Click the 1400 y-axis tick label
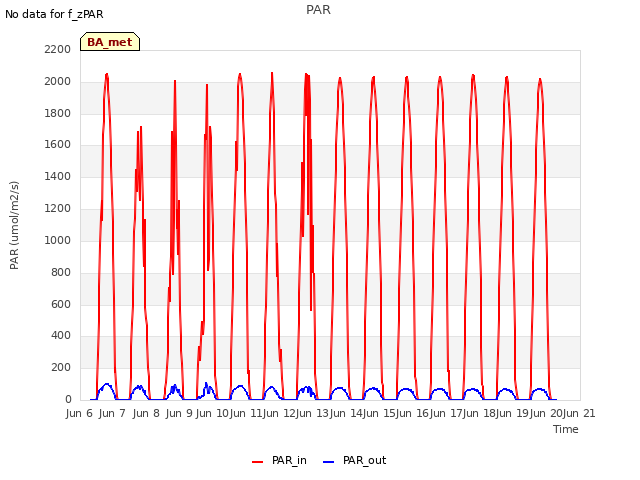This screenshot has width=640, height=480. (x=58, y=176)
